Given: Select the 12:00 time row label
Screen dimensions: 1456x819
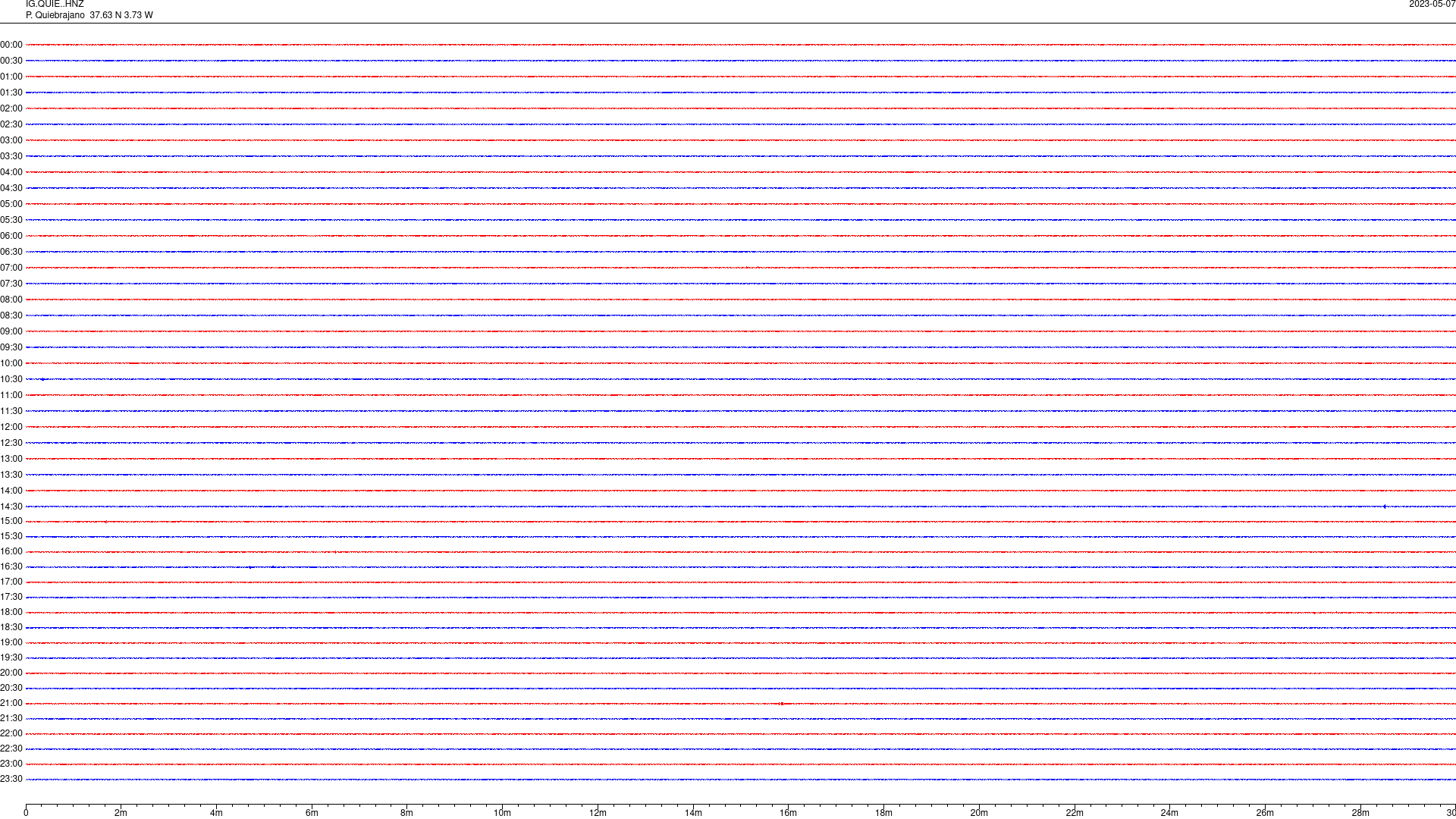Looking at the screenshot, I should [x=11, y=427].
